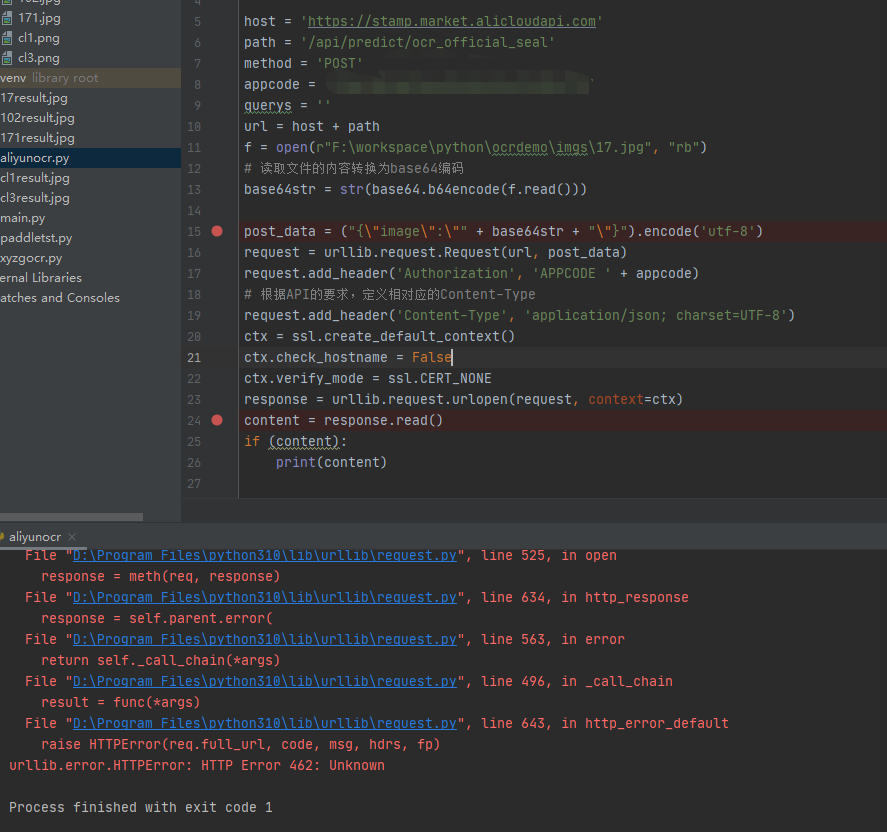Image resolution: width=887 pixels, height=832 pixels.
Task: Click the 'Process finished with exit code 1' text
Action: [140, 807]
